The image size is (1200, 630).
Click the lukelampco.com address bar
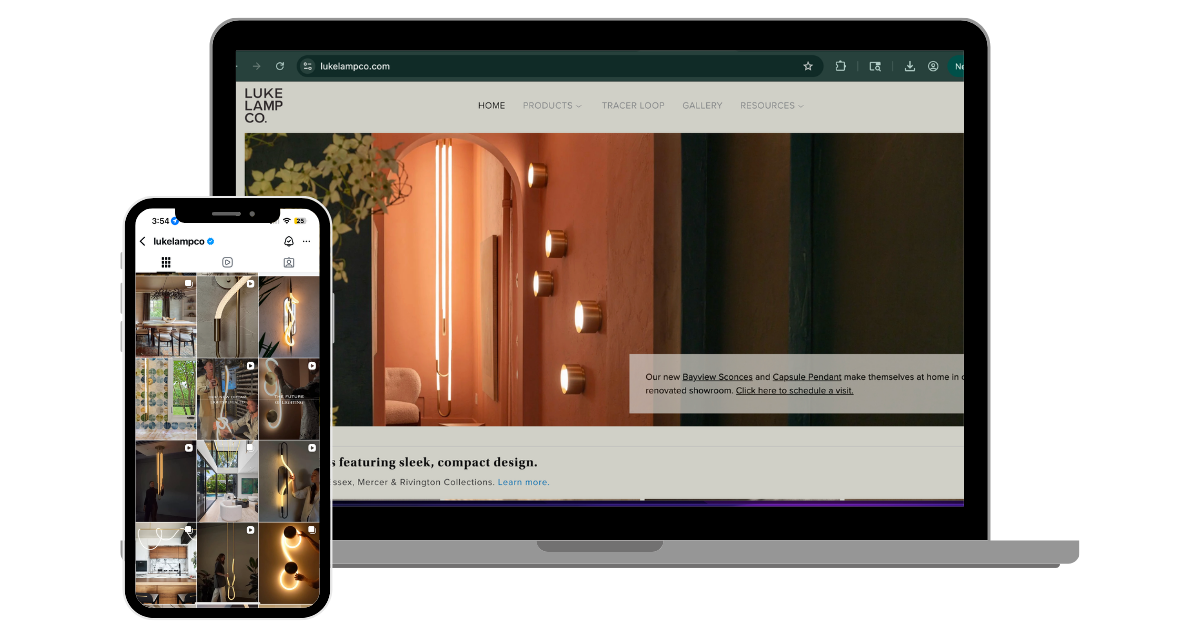[x=560, y=66]
